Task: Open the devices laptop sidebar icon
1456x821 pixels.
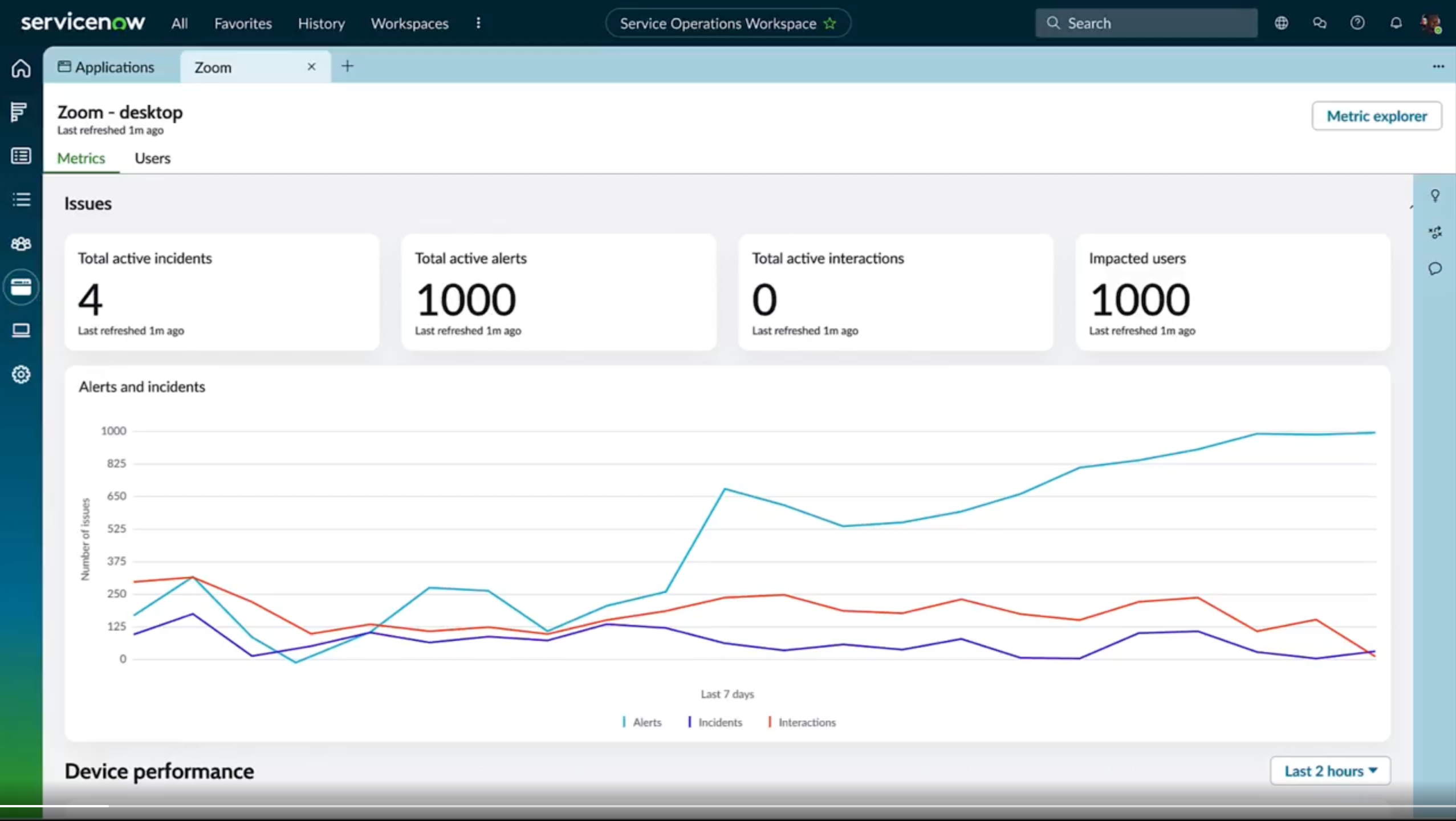Action: pyautogui.click(x=21, y=331)
